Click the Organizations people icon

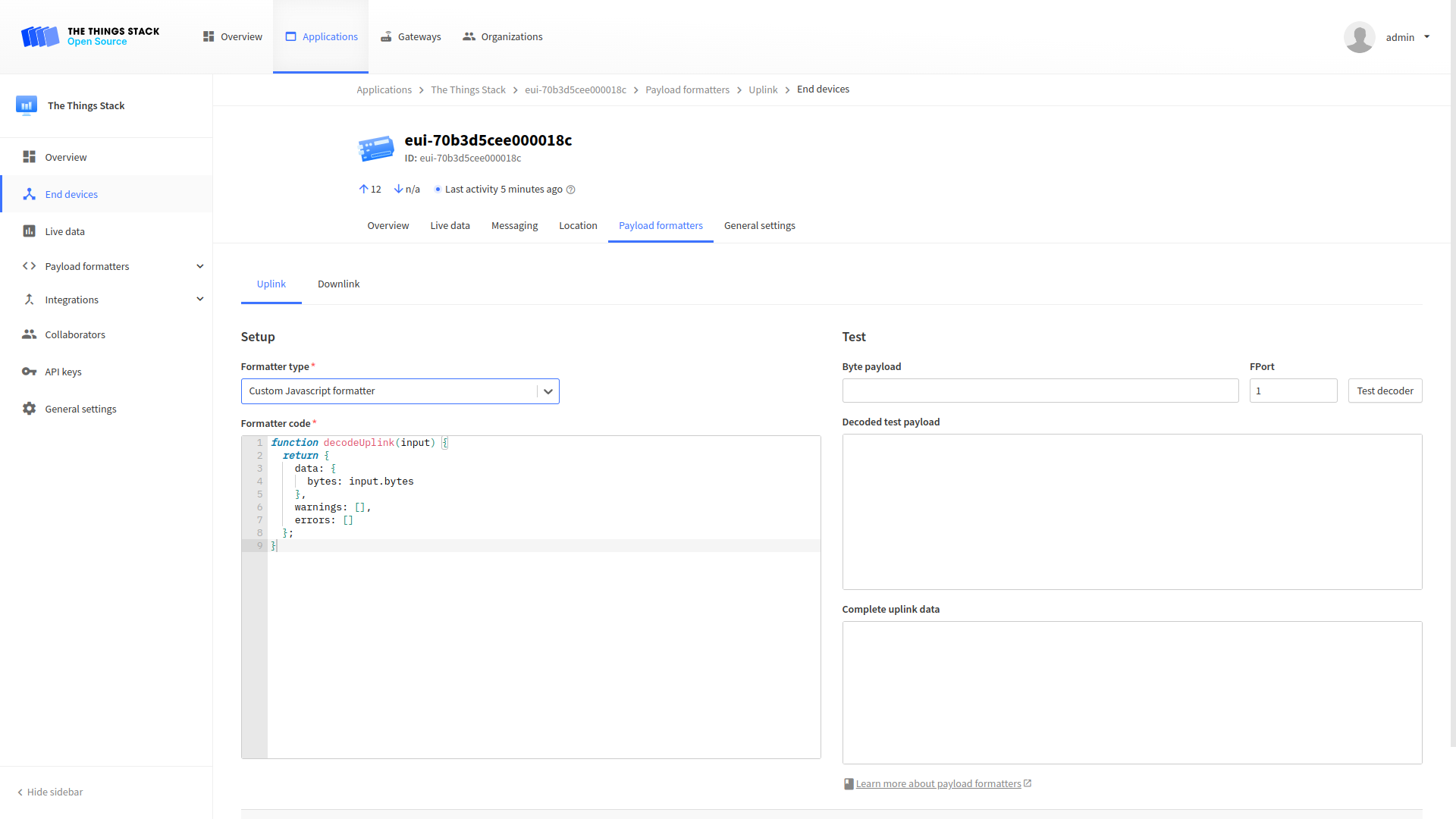pyautogui.click(x=469, y=36)
